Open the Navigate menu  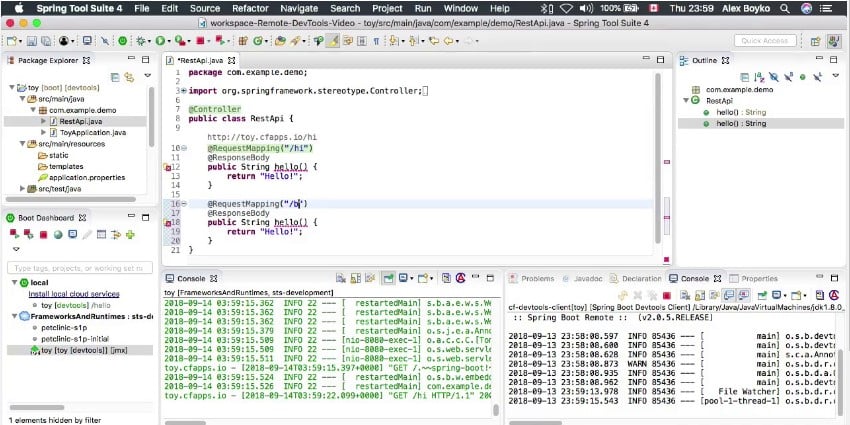pyautogui.click(x=299, y=8)
